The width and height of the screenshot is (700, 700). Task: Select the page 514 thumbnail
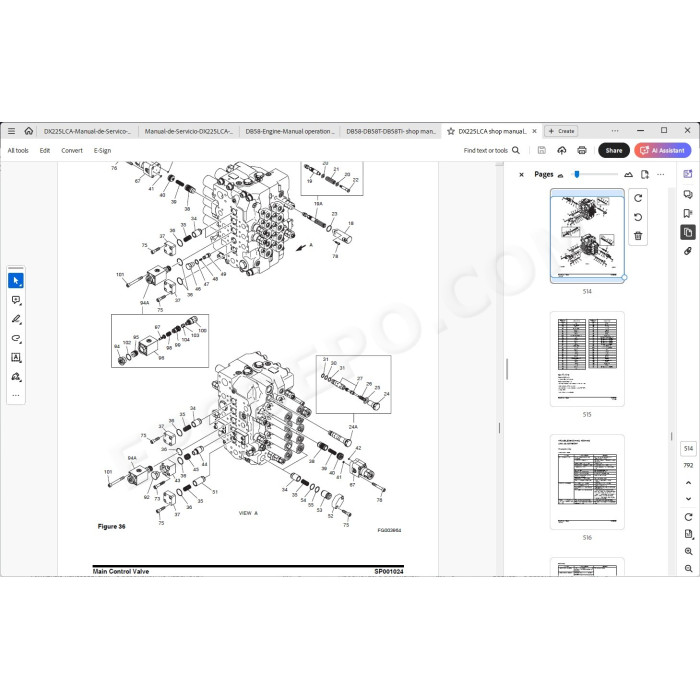[x=587, y=236]
